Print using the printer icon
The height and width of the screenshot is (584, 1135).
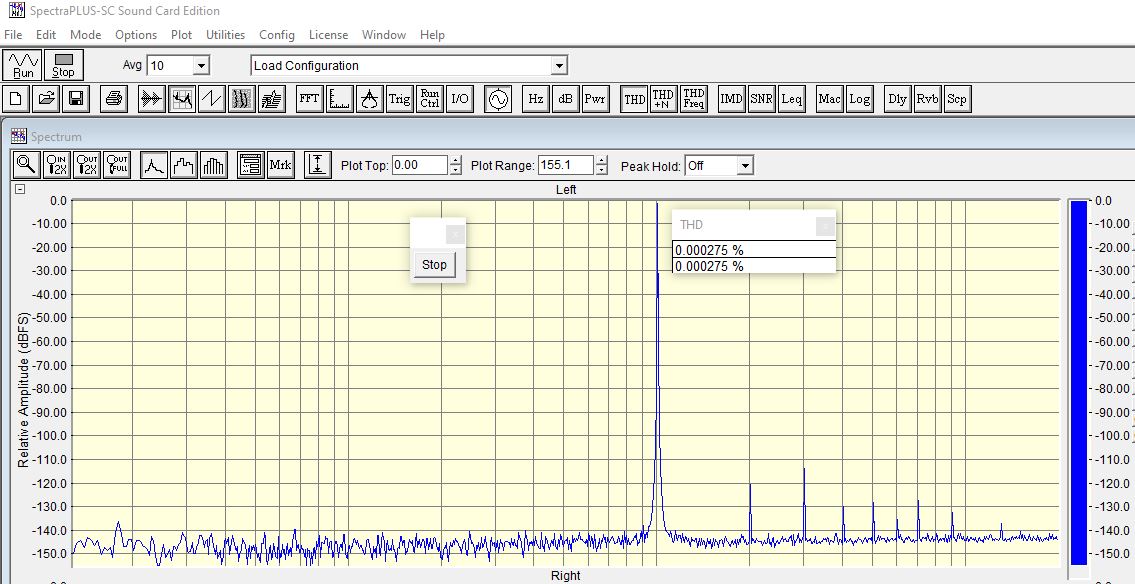pyautogui.click(x=114, y=98)
